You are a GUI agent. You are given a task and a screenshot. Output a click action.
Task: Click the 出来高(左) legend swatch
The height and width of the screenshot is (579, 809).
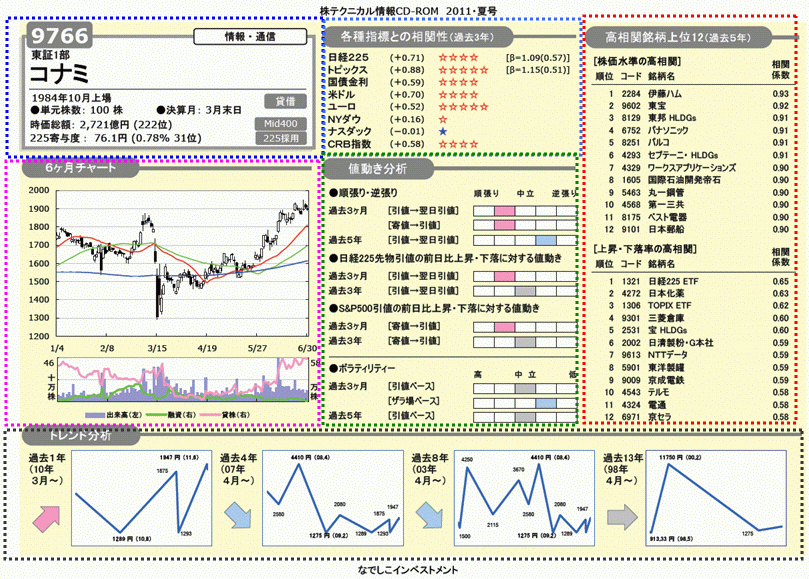click(x=95, y=415)
